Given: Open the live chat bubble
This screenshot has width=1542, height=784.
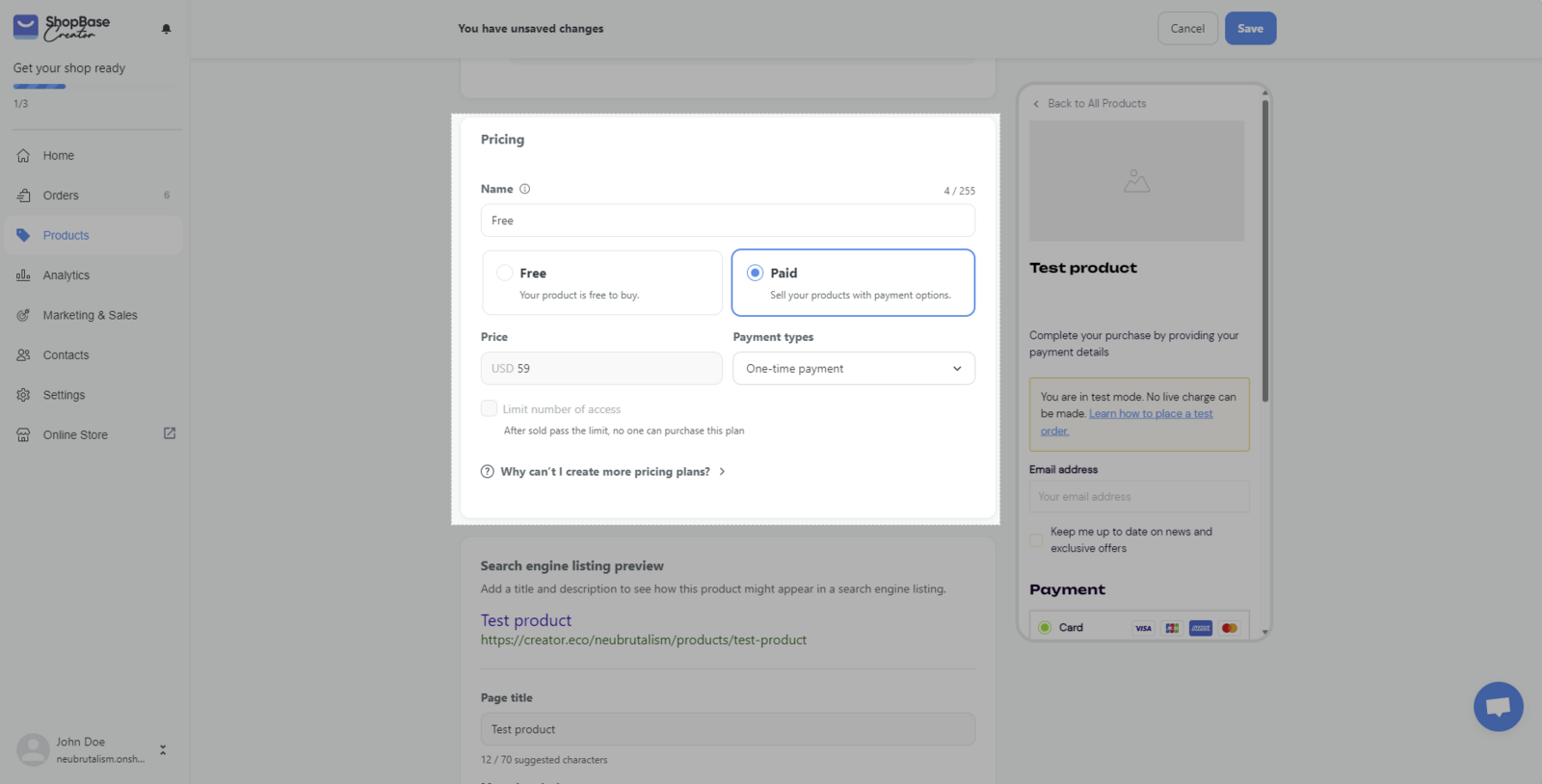Looking at the screenshot, I should tap(1498, 707).
